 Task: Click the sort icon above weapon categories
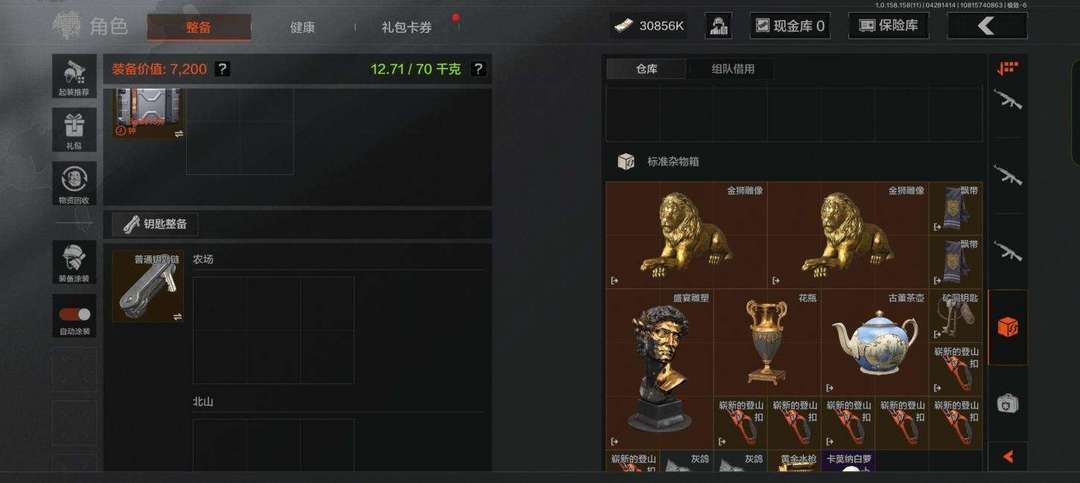pyautogui.click(x=1008, y=68)
